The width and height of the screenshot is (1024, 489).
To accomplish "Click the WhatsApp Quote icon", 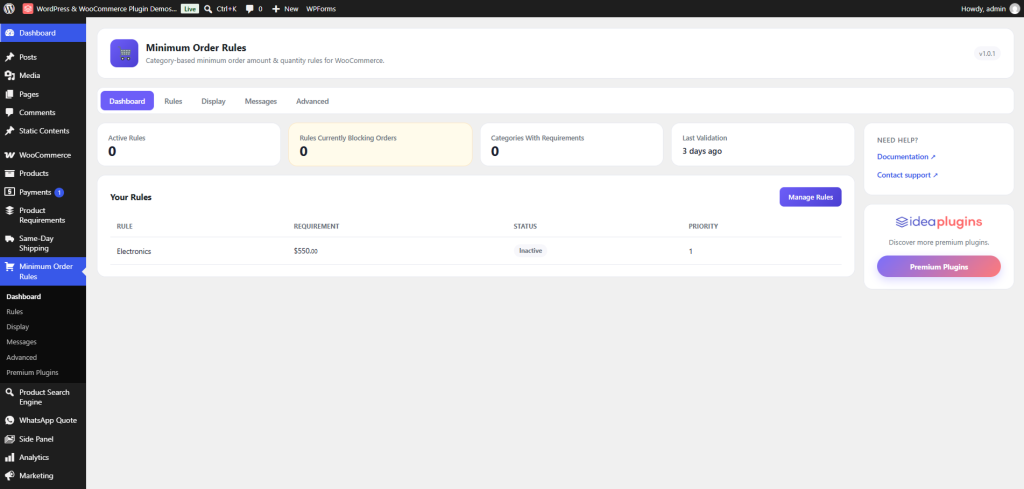I will (10, 420).
